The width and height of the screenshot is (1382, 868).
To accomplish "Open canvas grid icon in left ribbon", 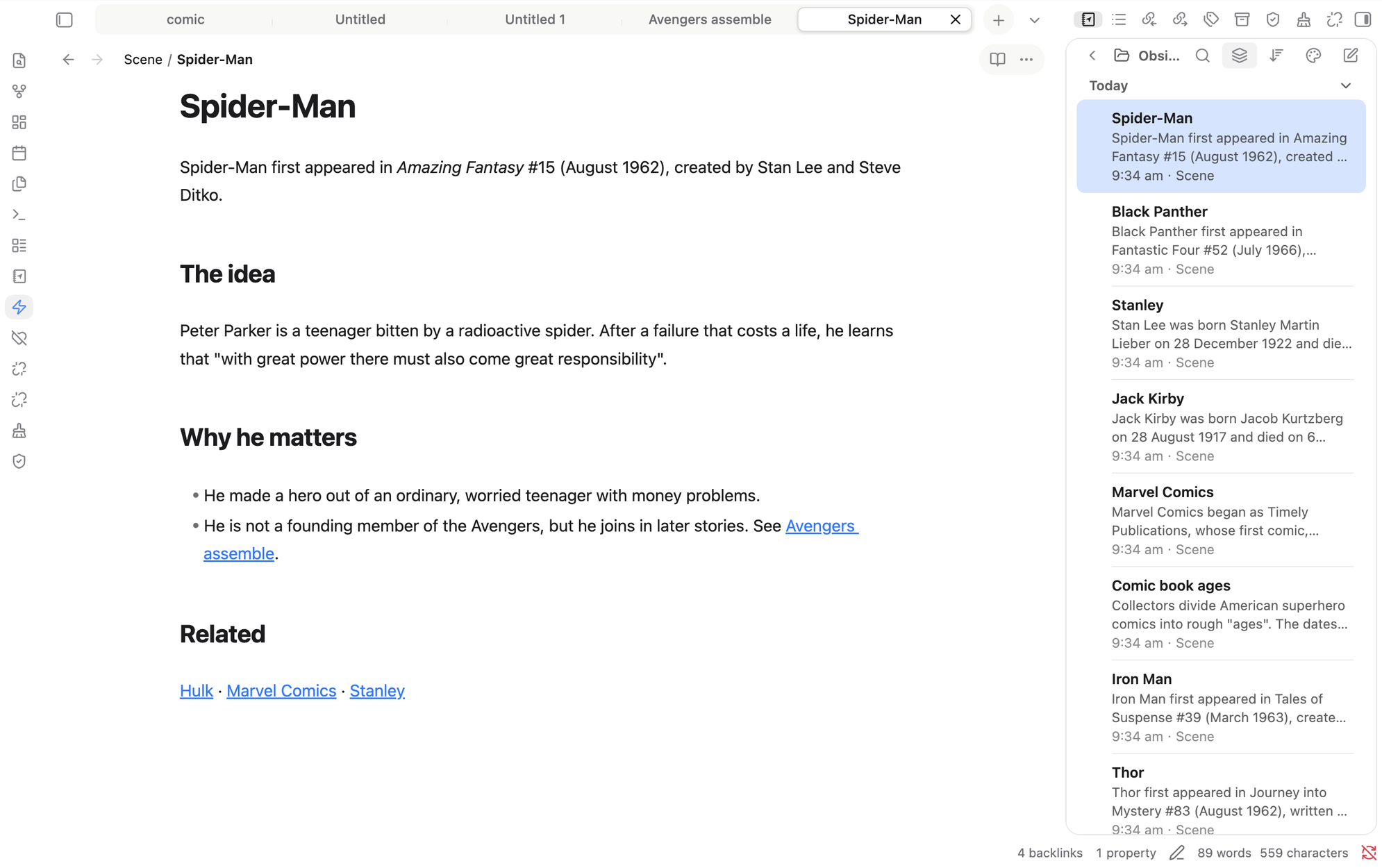I will (x=19, y=122).
